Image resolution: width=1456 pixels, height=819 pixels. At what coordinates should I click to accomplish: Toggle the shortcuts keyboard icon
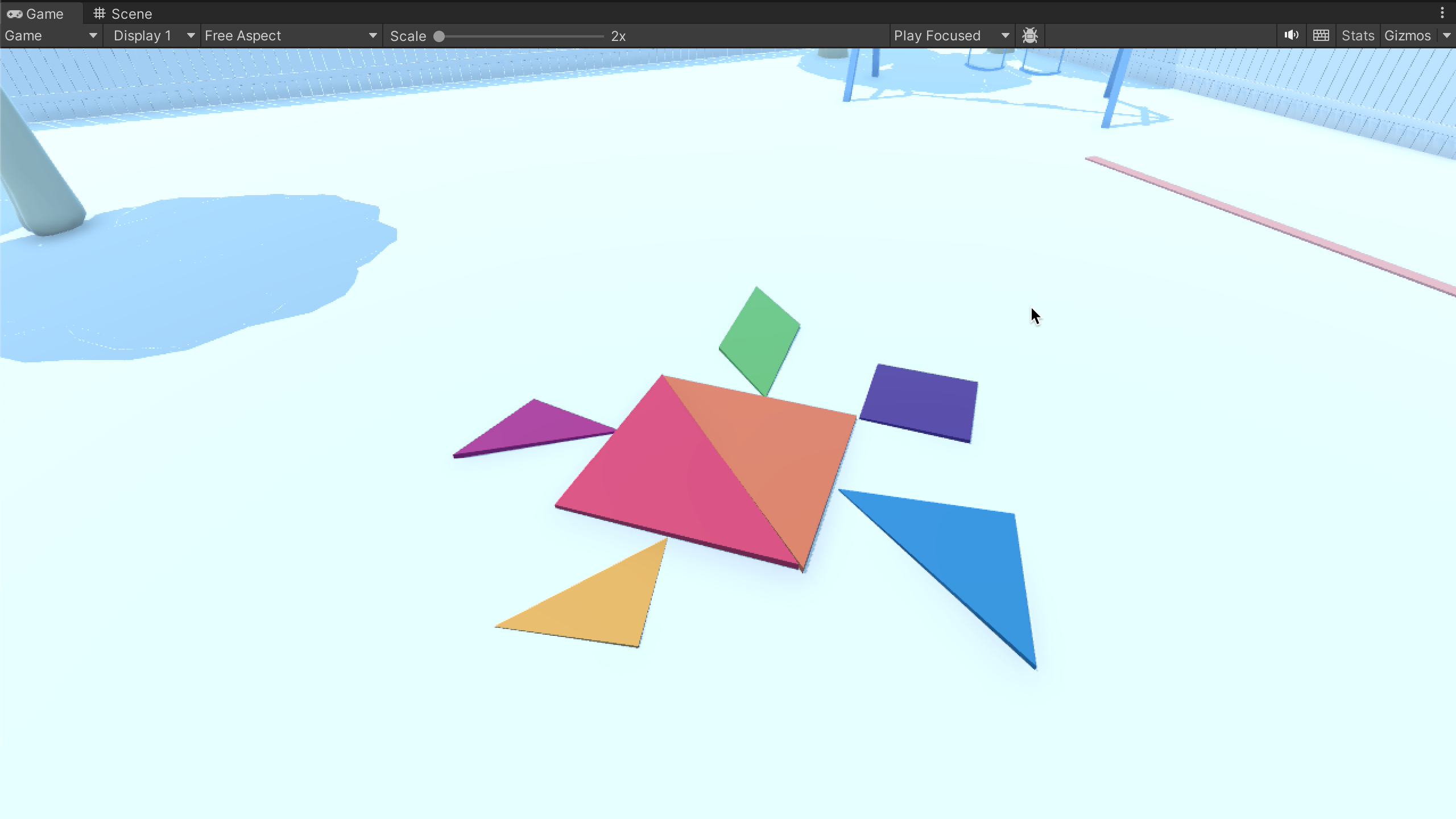tap(1321, 35)
